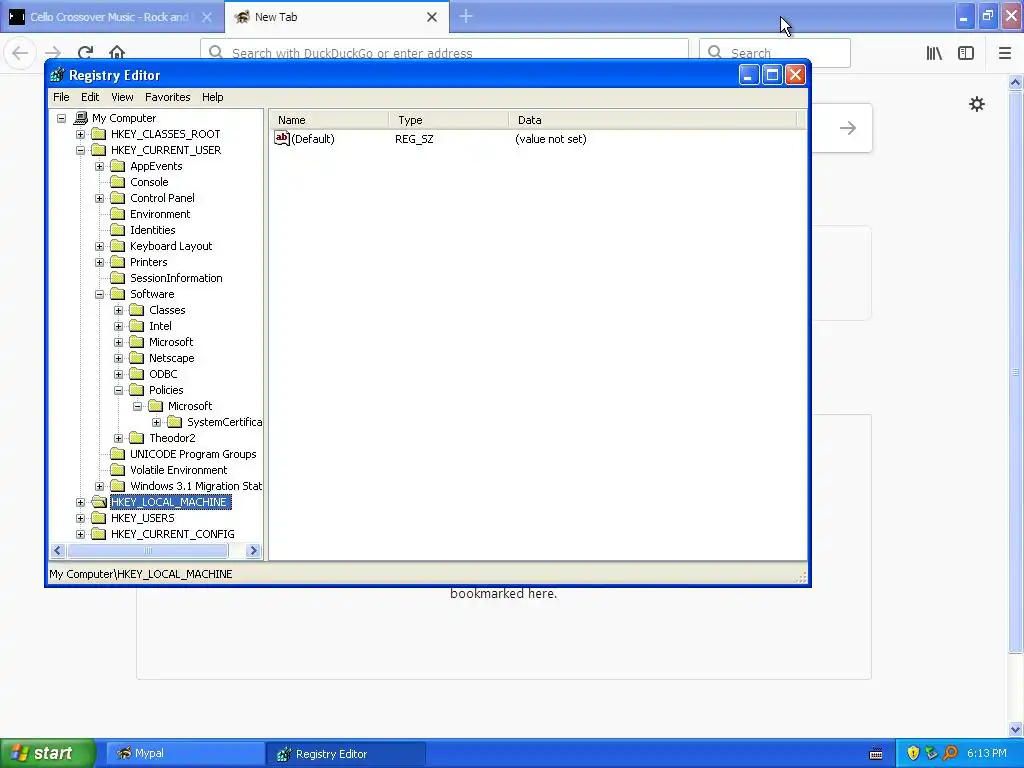Click the security shield tray icon
This screenshot has width=1024, height=768.
point(913,753)
